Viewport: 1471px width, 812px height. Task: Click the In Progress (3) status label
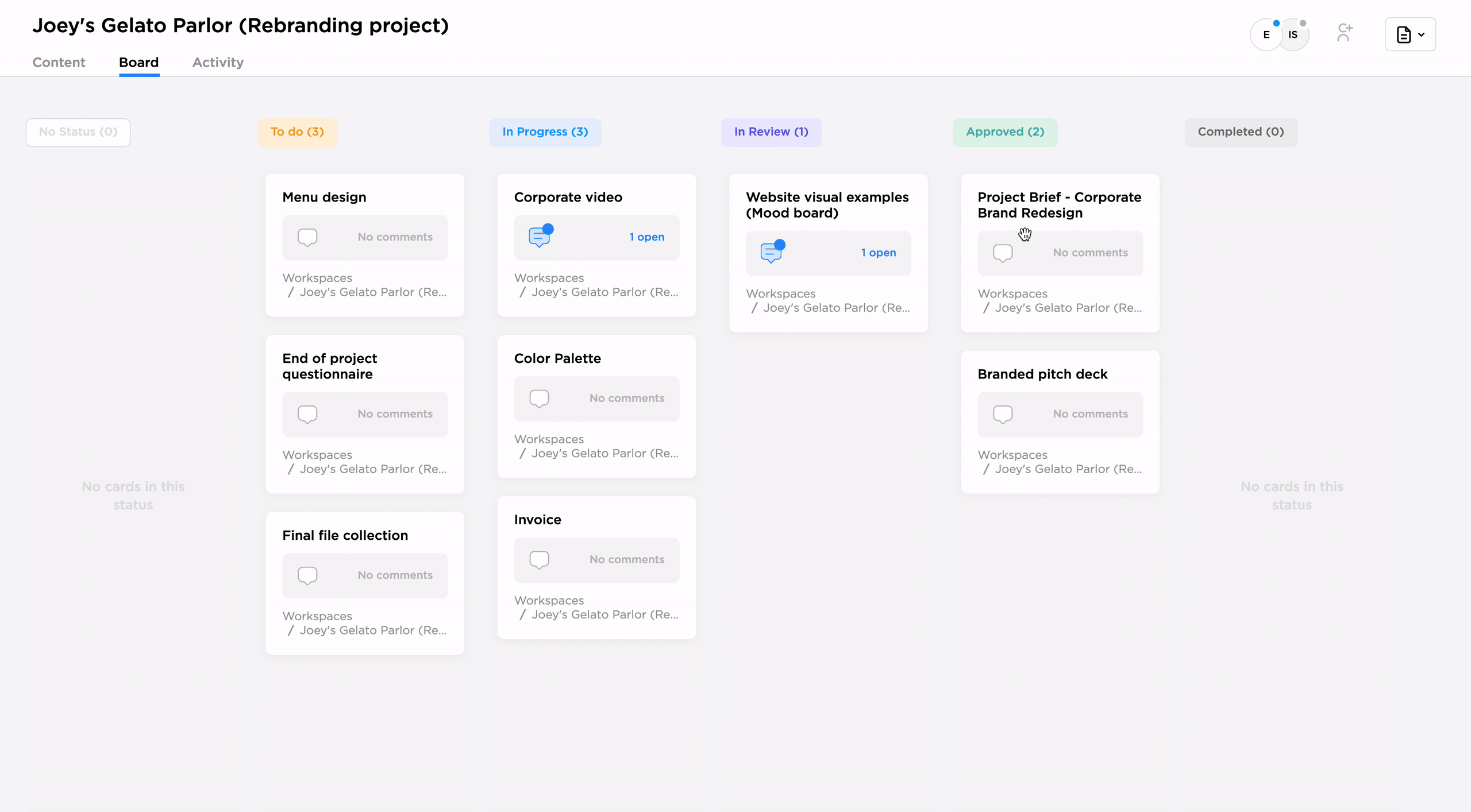545,132
